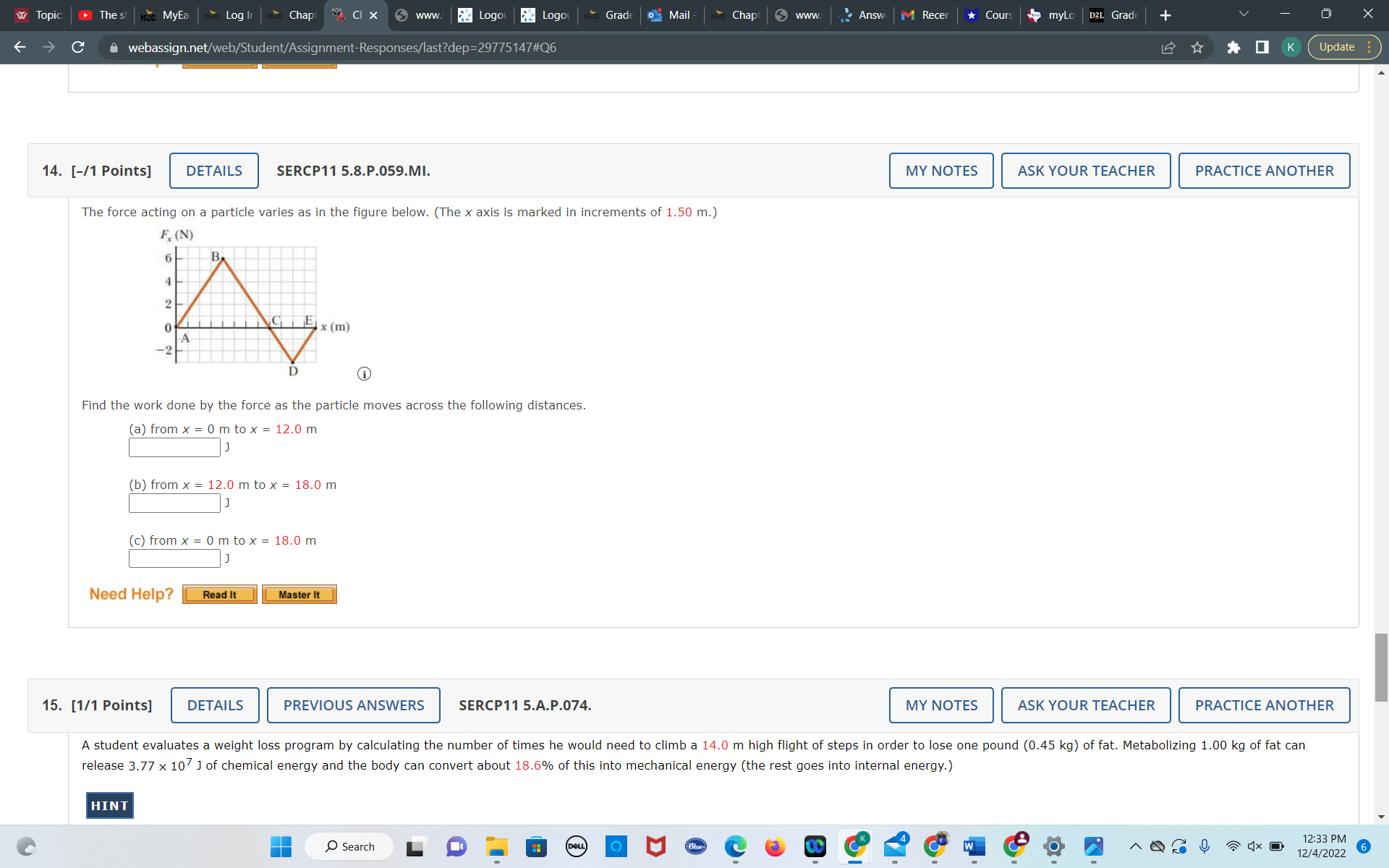Click the MY NOTES button for question 14
The image size is (1389, 868).
tap(940, 170)
